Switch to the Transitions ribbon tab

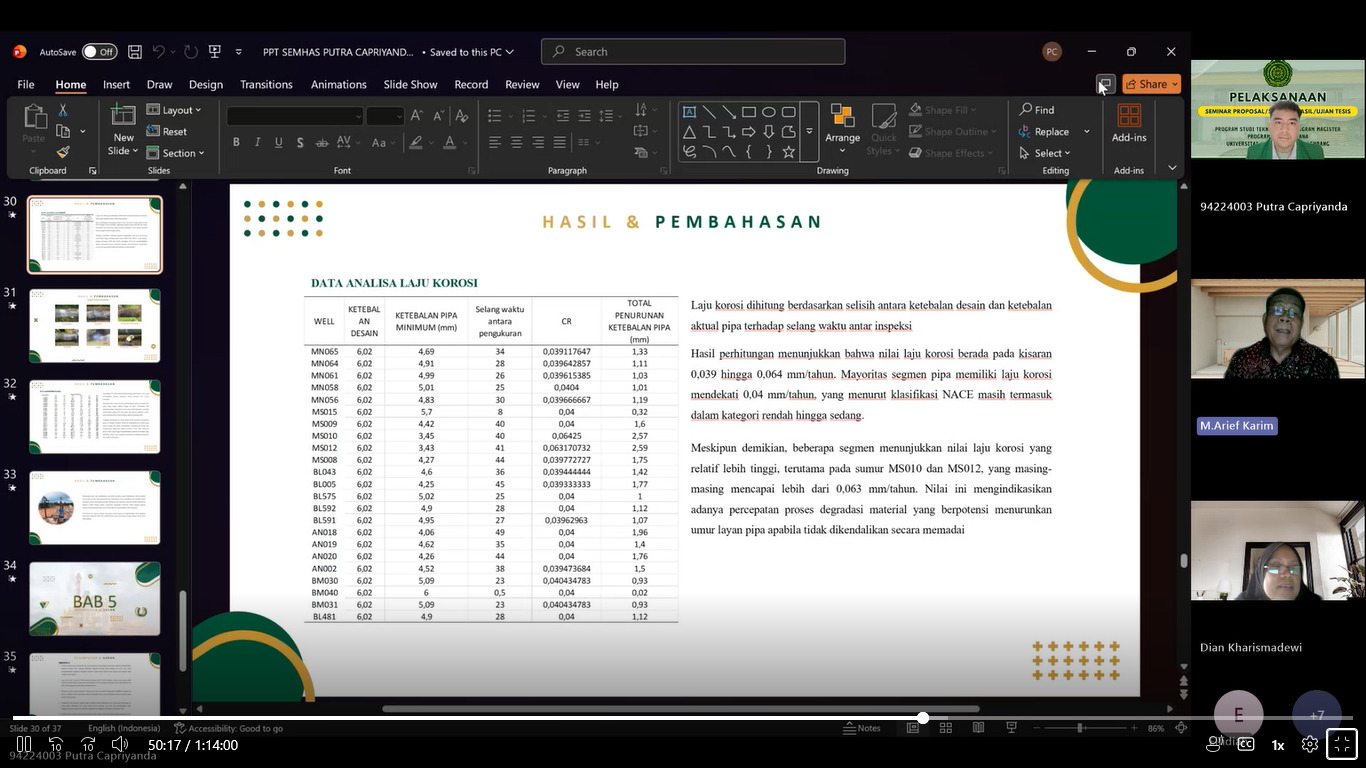click(266, 85)
